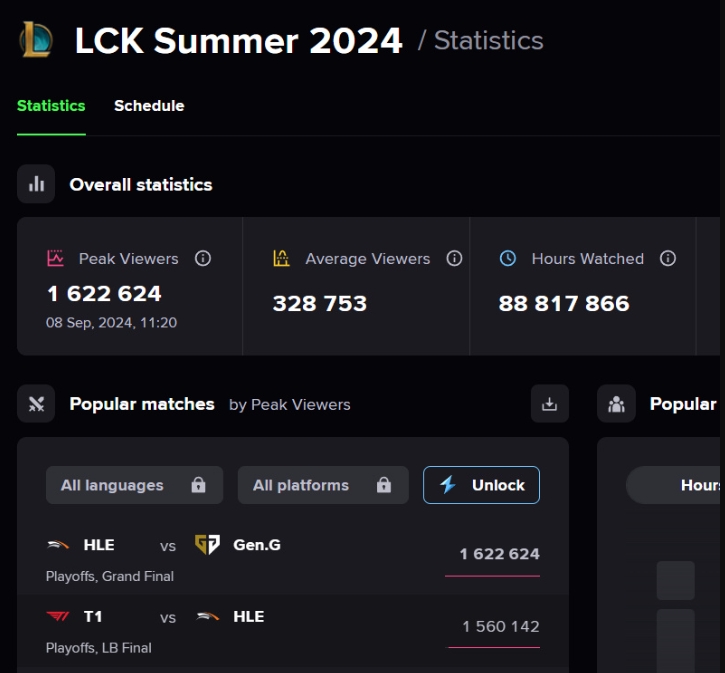Click the Popular teams people icon
The width and height of the screenshot is (725, 673).
tap(616, 404)
